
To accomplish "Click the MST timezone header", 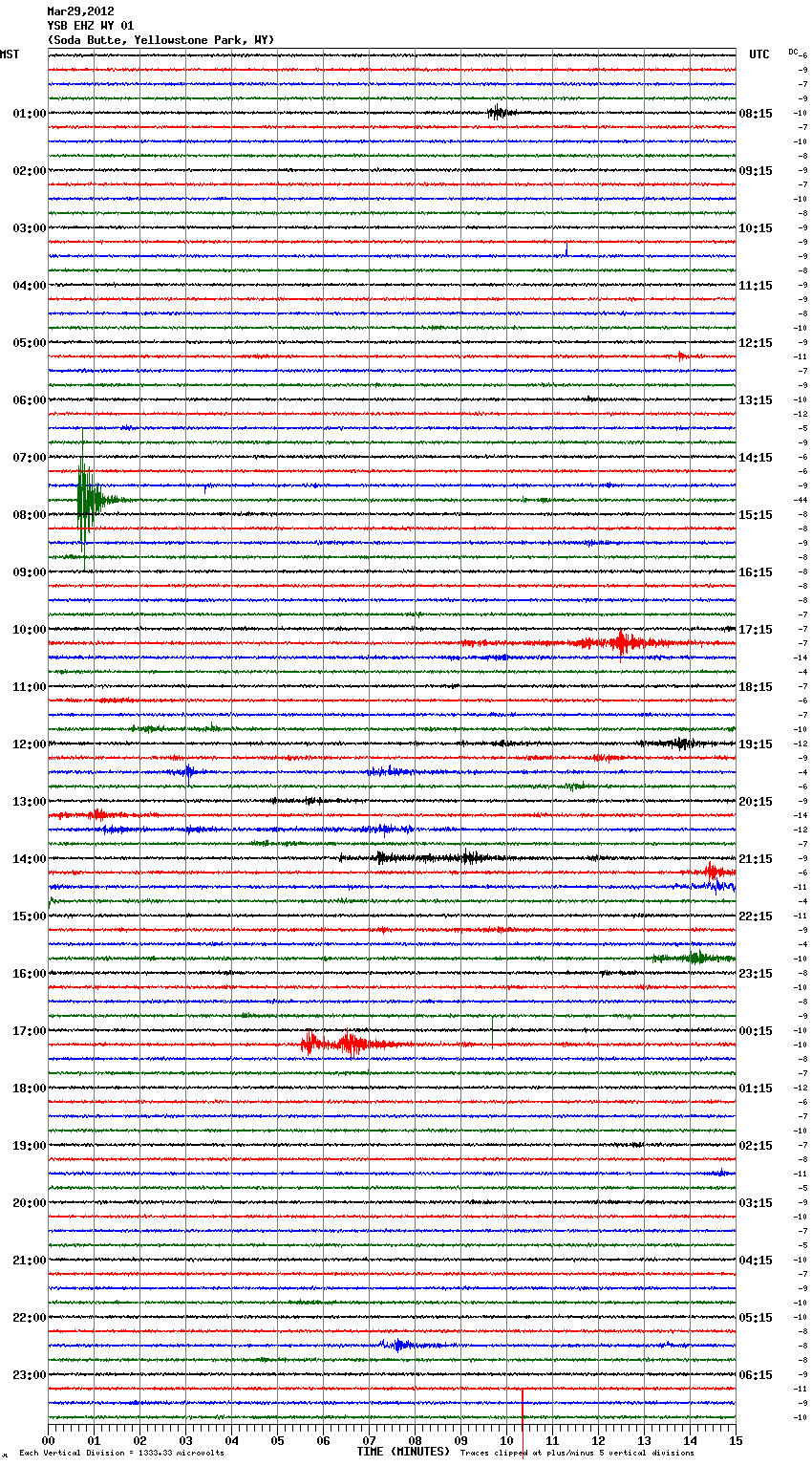I will [10, 54].
